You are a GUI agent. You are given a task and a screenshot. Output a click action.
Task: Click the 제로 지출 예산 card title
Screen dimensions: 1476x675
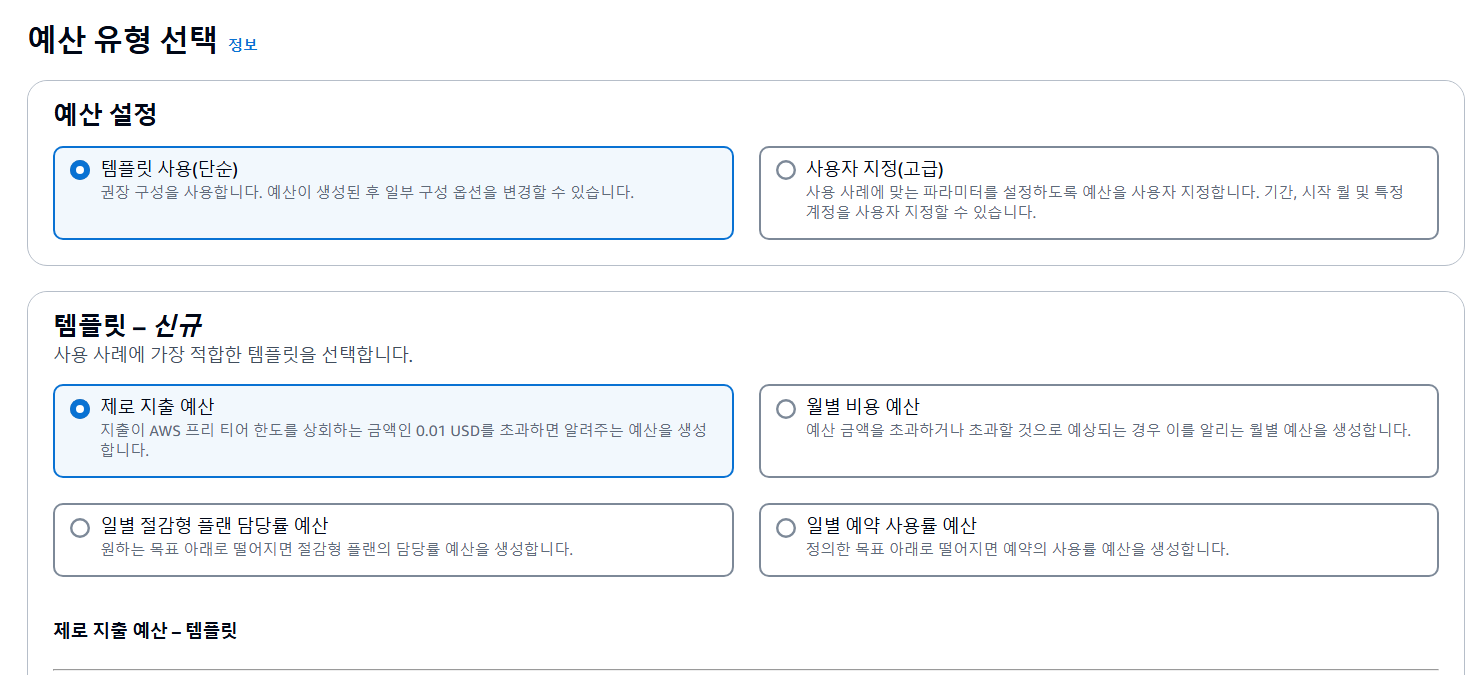[x=158, y=406]
